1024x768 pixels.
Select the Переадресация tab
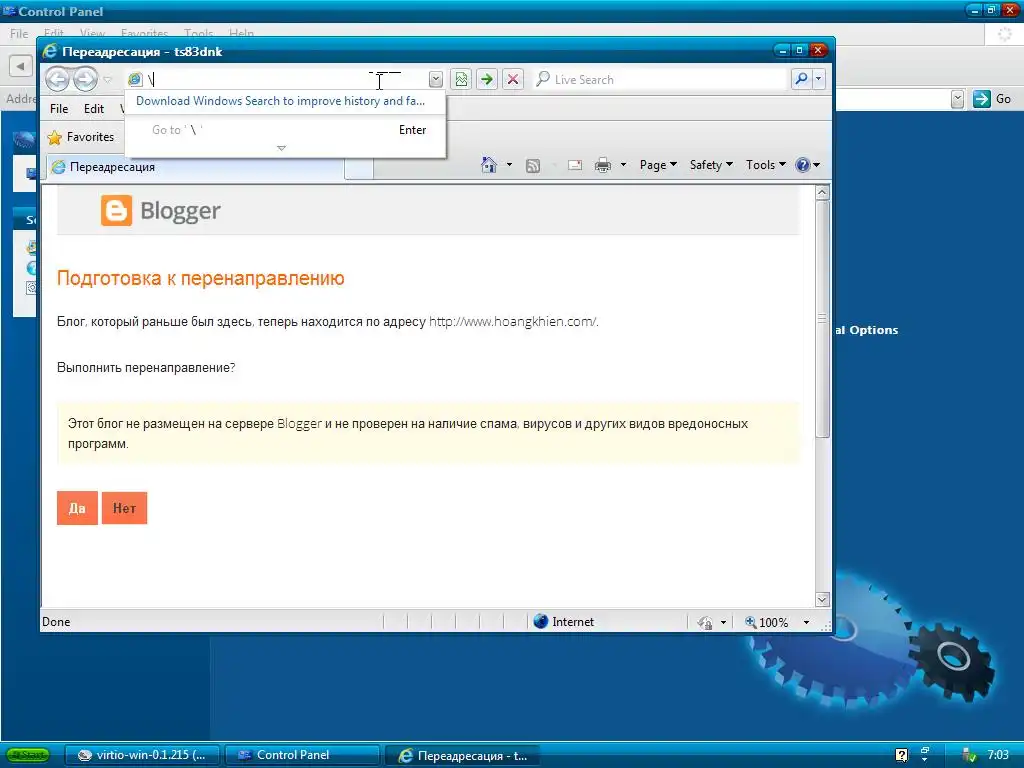coord(195,167)
